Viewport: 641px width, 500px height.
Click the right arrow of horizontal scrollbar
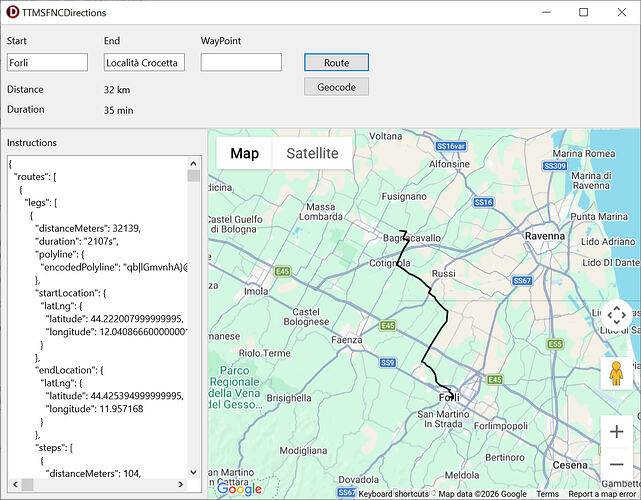point(180,484)
